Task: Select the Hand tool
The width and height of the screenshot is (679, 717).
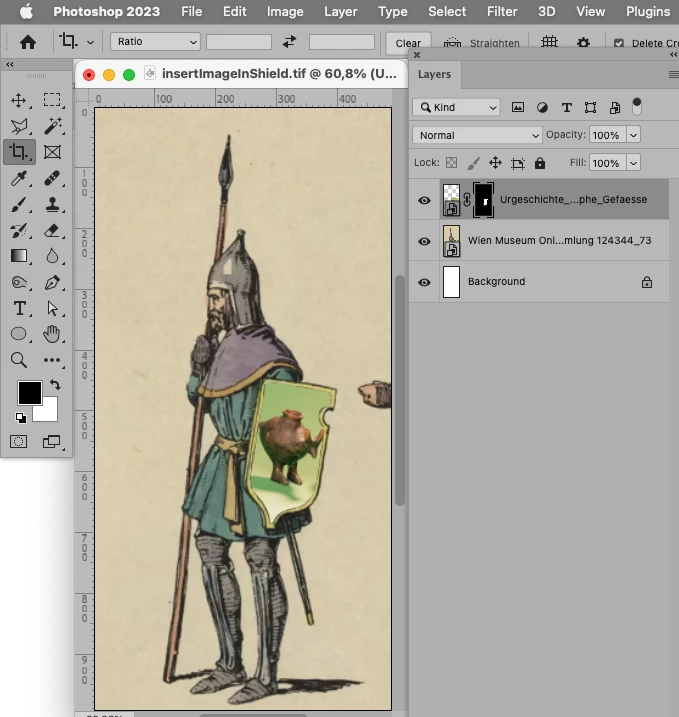Action: [x=52, y=334]
